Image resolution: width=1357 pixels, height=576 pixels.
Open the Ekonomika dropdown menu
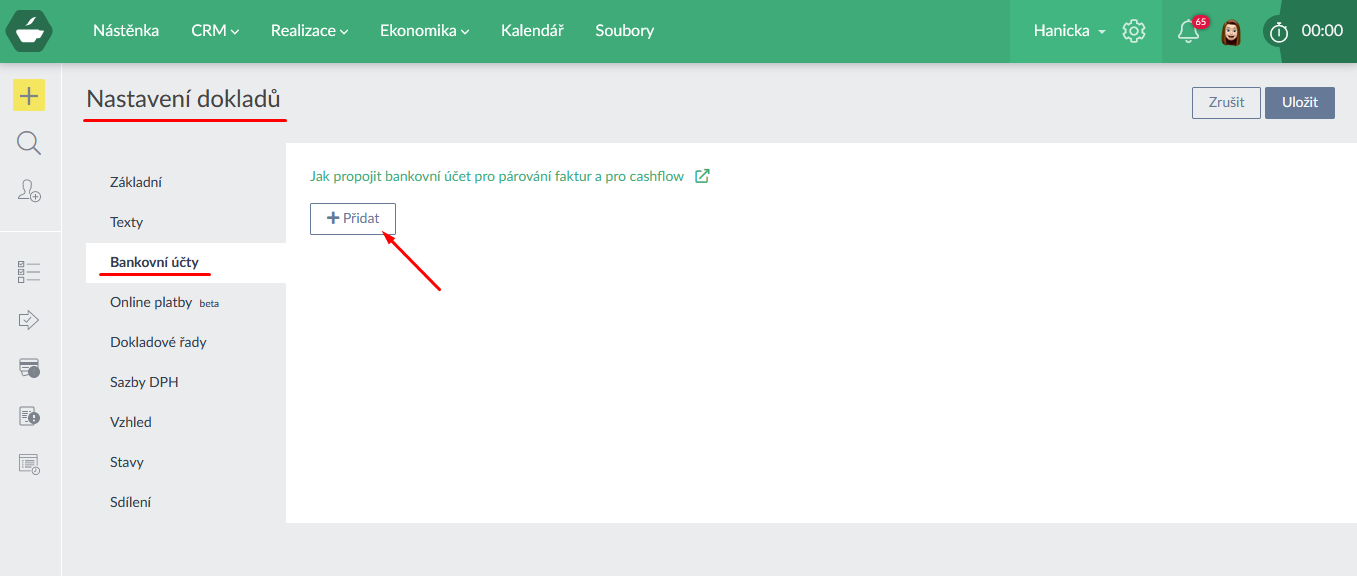point(424,31)
